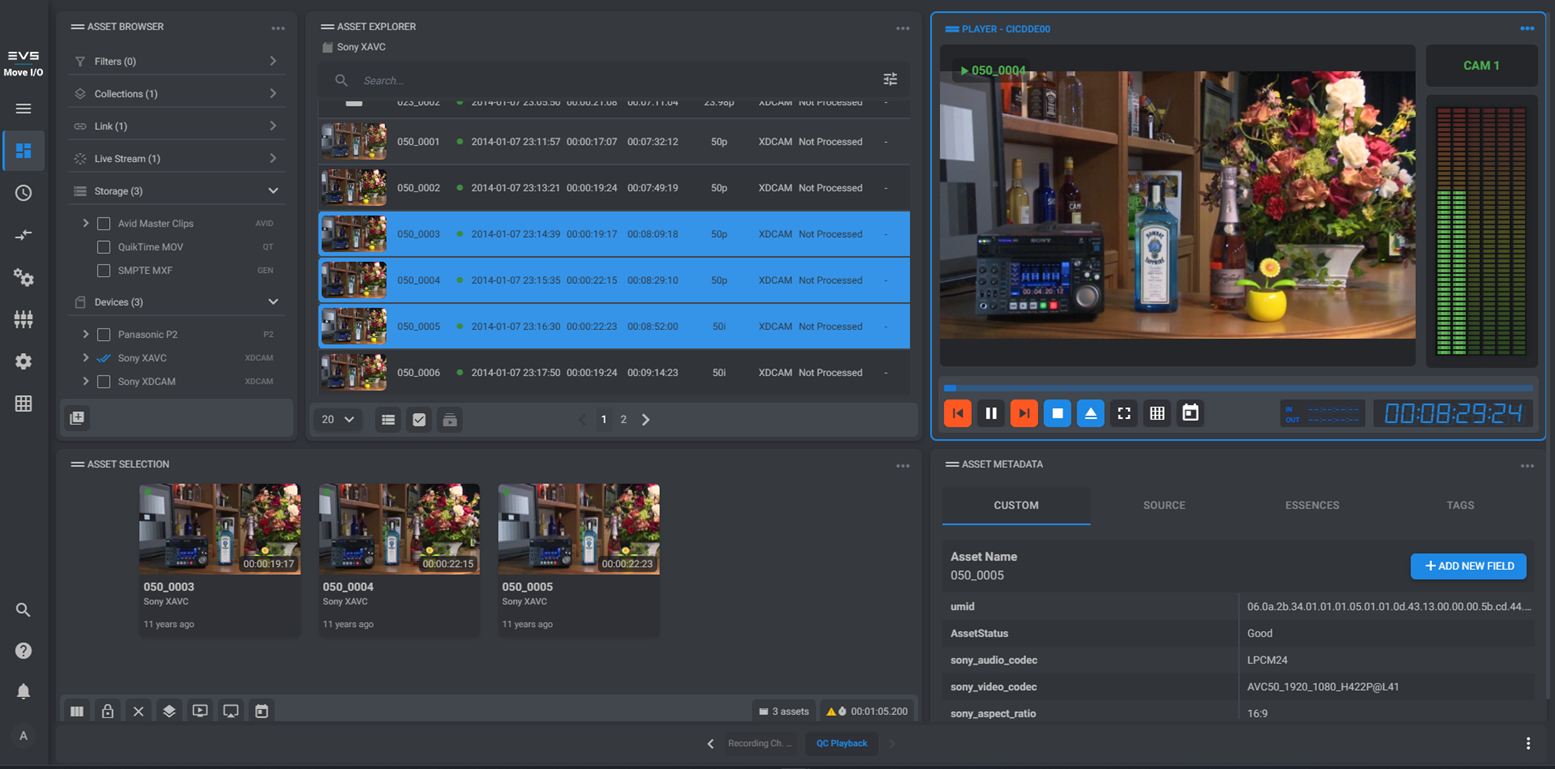The image size is (1555, 769).
Task: Open the page size dropdown showing 20
Action: click(338, 420)
